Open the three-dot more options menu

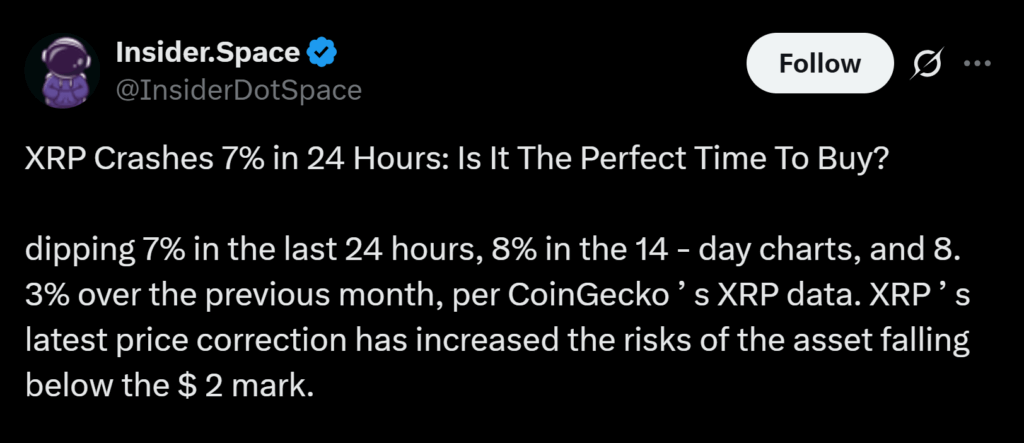tap(975, 63)
